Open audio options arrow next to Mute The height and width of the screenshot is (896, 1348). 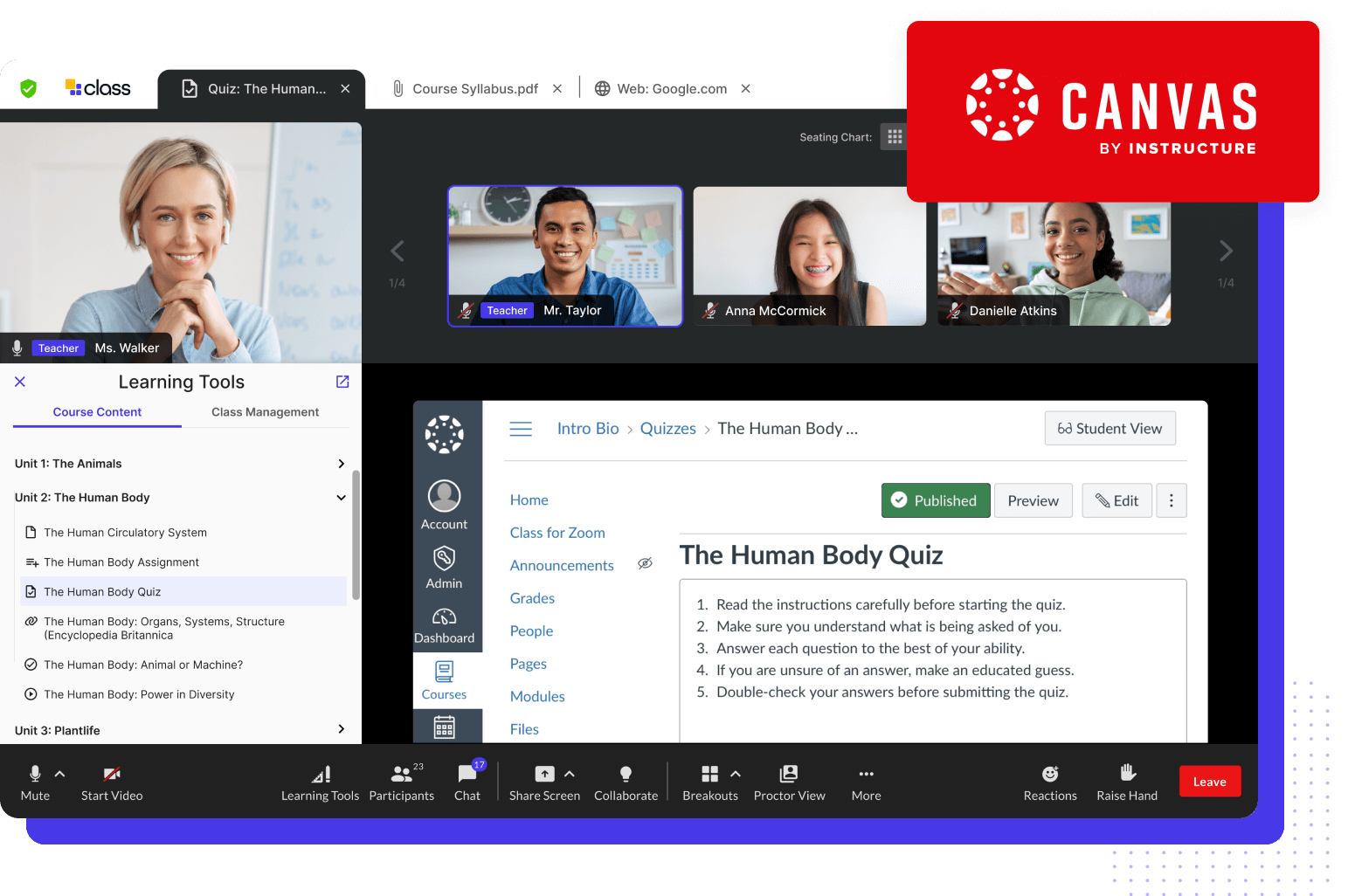[x=60, y=774]
